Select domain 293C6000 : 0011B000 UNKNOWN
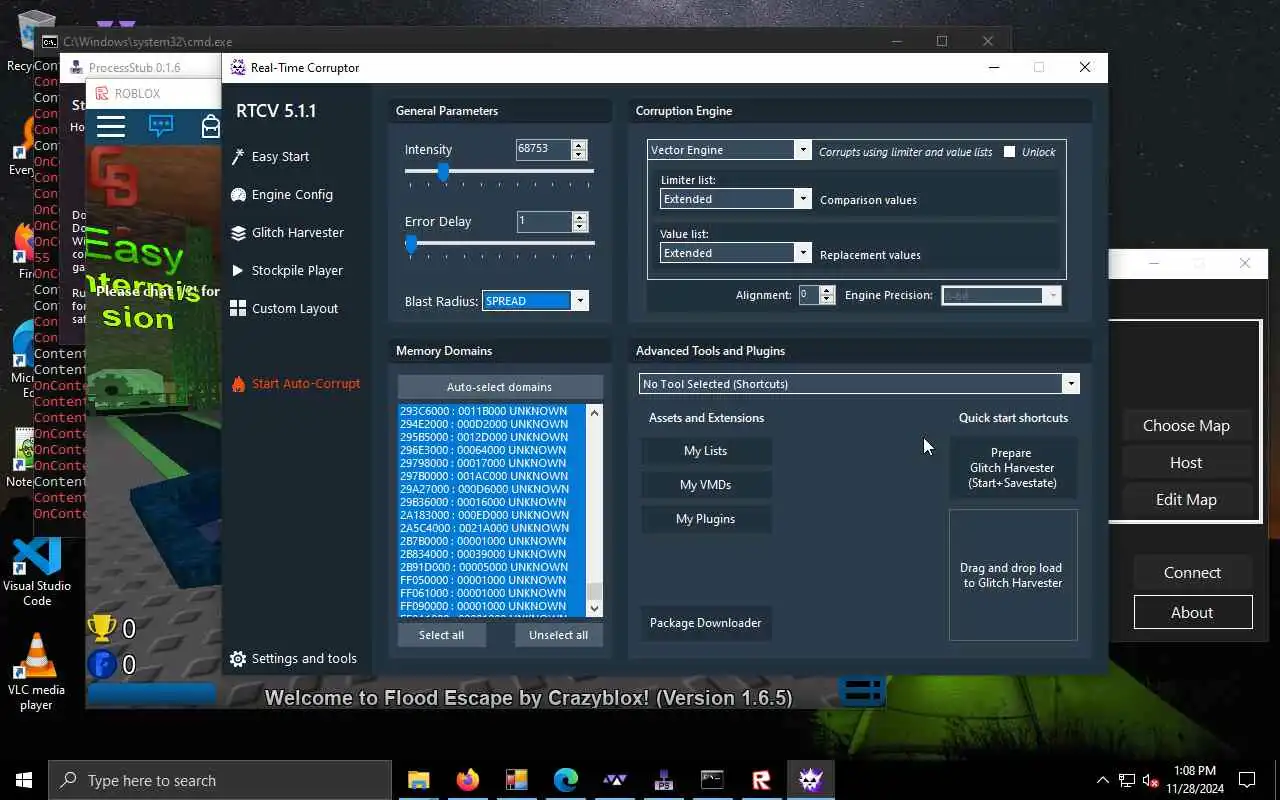 [483, 411]
